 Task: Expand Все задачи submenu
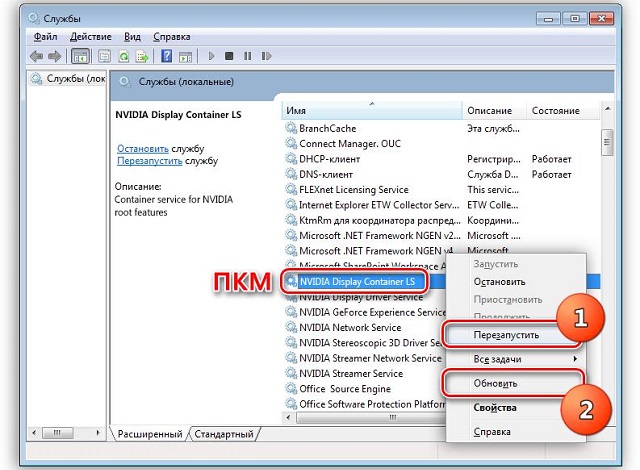tap(516, 359)
